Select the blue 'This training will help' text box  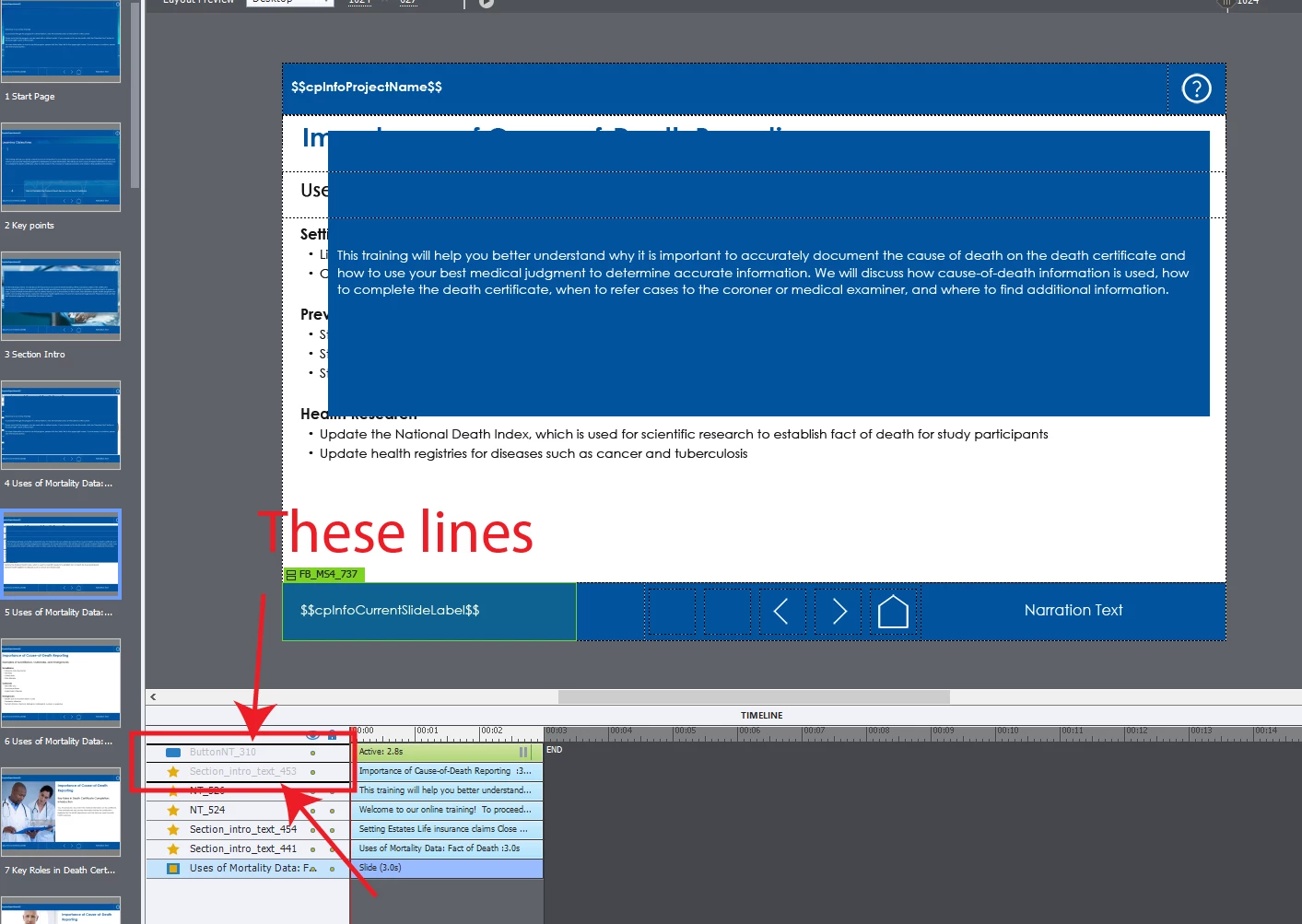tap(768, 274)
